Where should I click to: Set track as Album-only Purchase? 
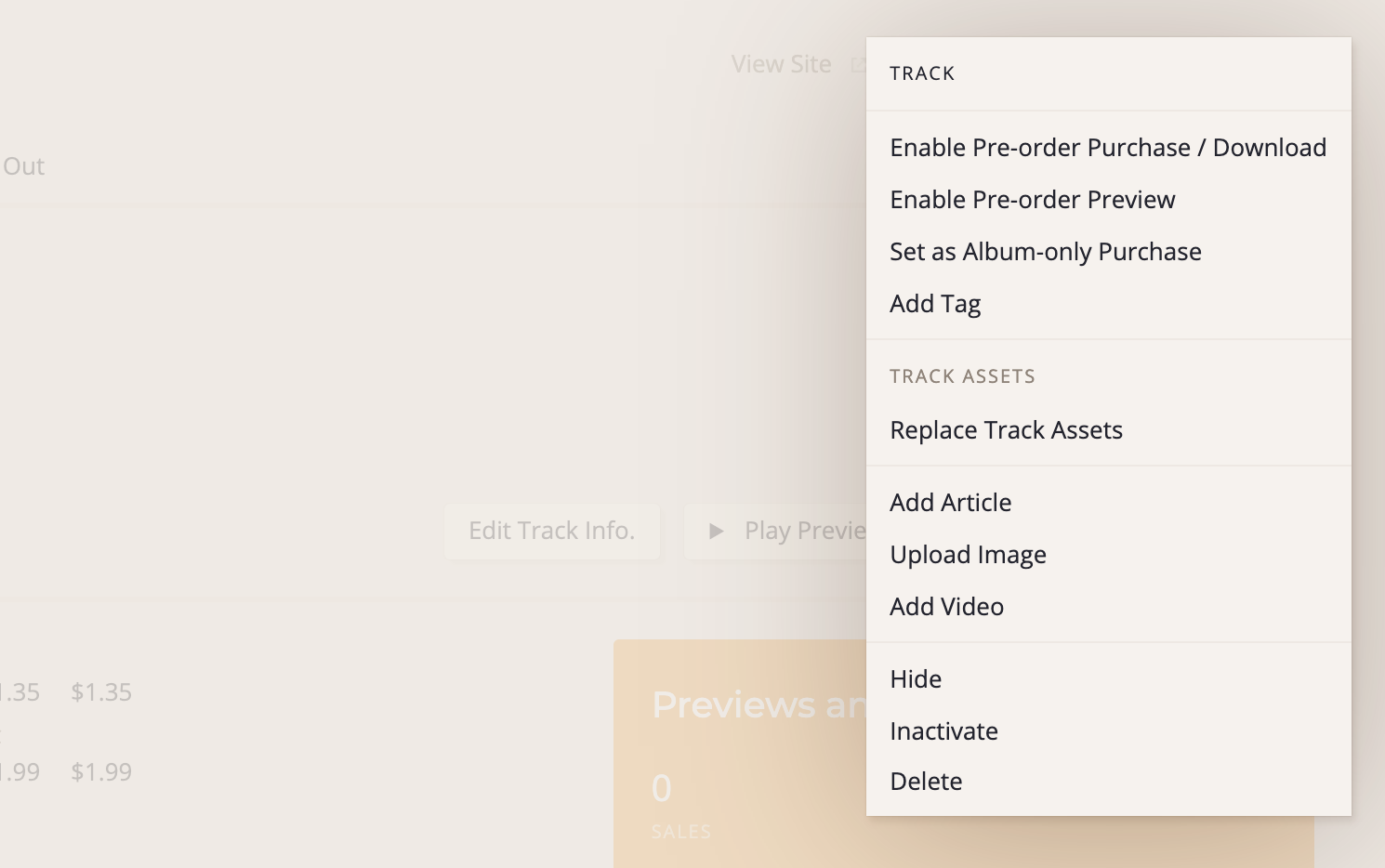coord(1045,252)
